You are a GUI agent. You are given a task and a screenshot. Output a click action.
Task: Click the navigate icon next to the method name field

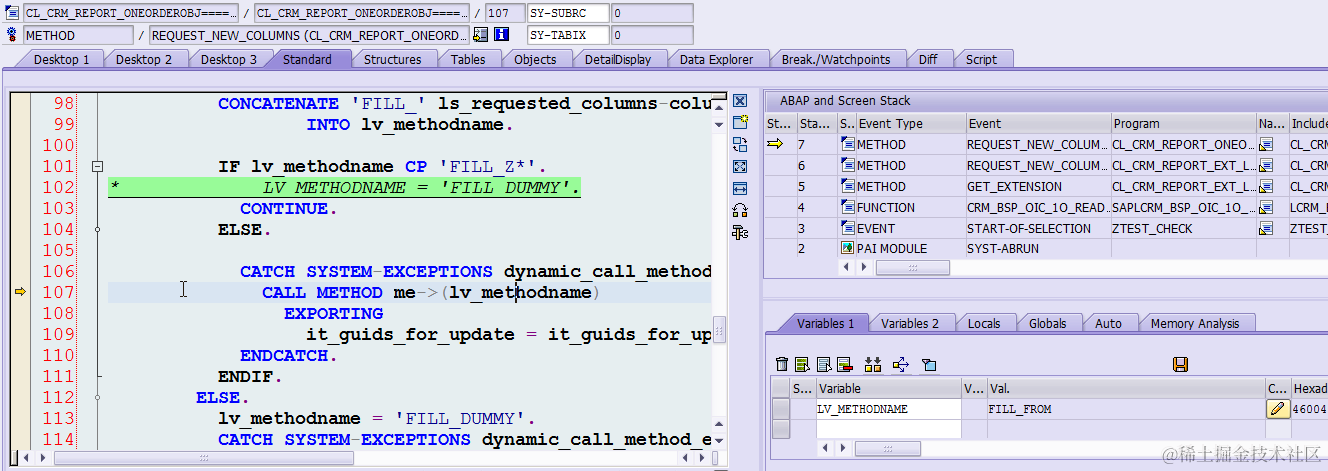tap(481, 35)
